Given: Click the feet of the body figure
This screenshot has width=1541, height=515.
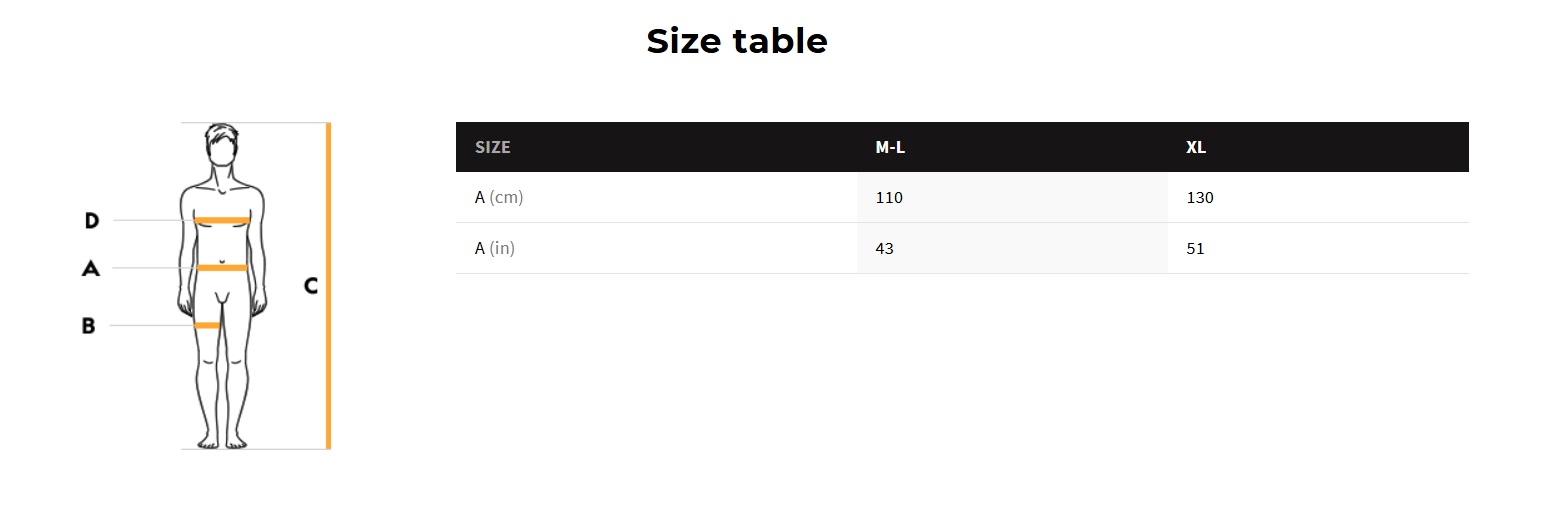Looking at the screenshot, I should [x=222, y=440].
